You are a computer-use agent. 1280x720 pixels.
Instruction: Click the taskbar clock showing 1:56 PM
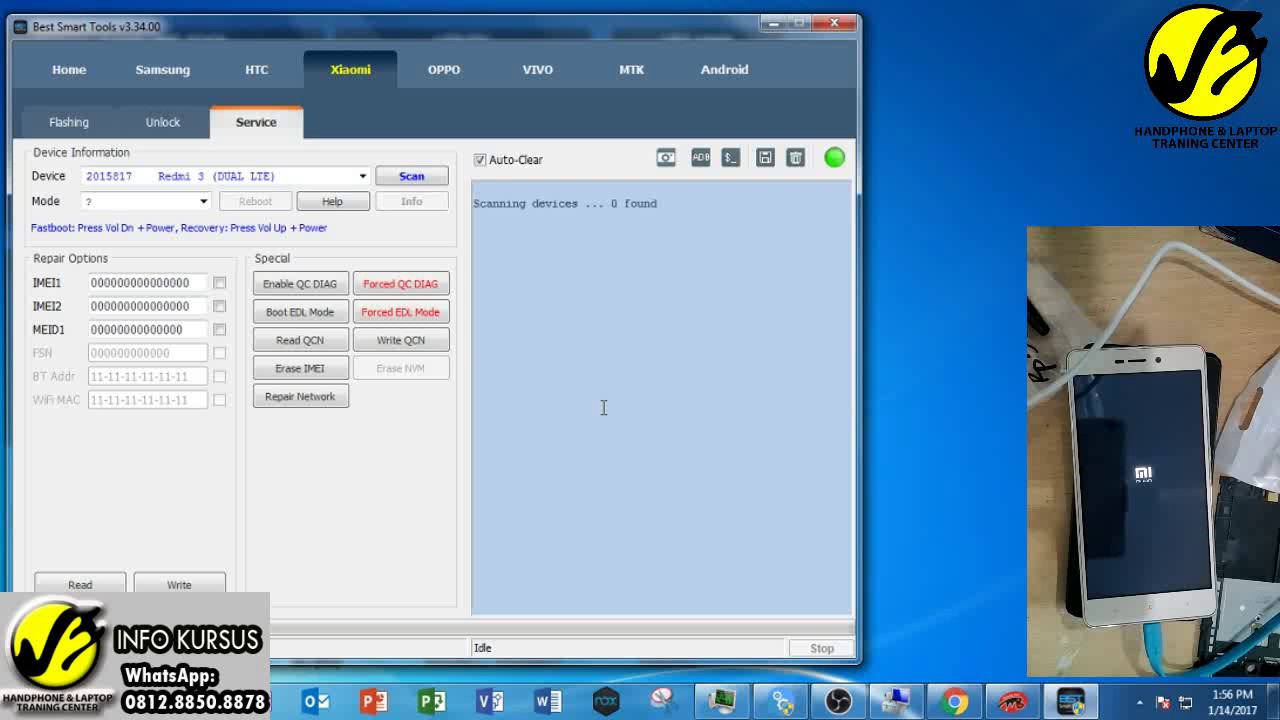click(x=1232, y=702)
